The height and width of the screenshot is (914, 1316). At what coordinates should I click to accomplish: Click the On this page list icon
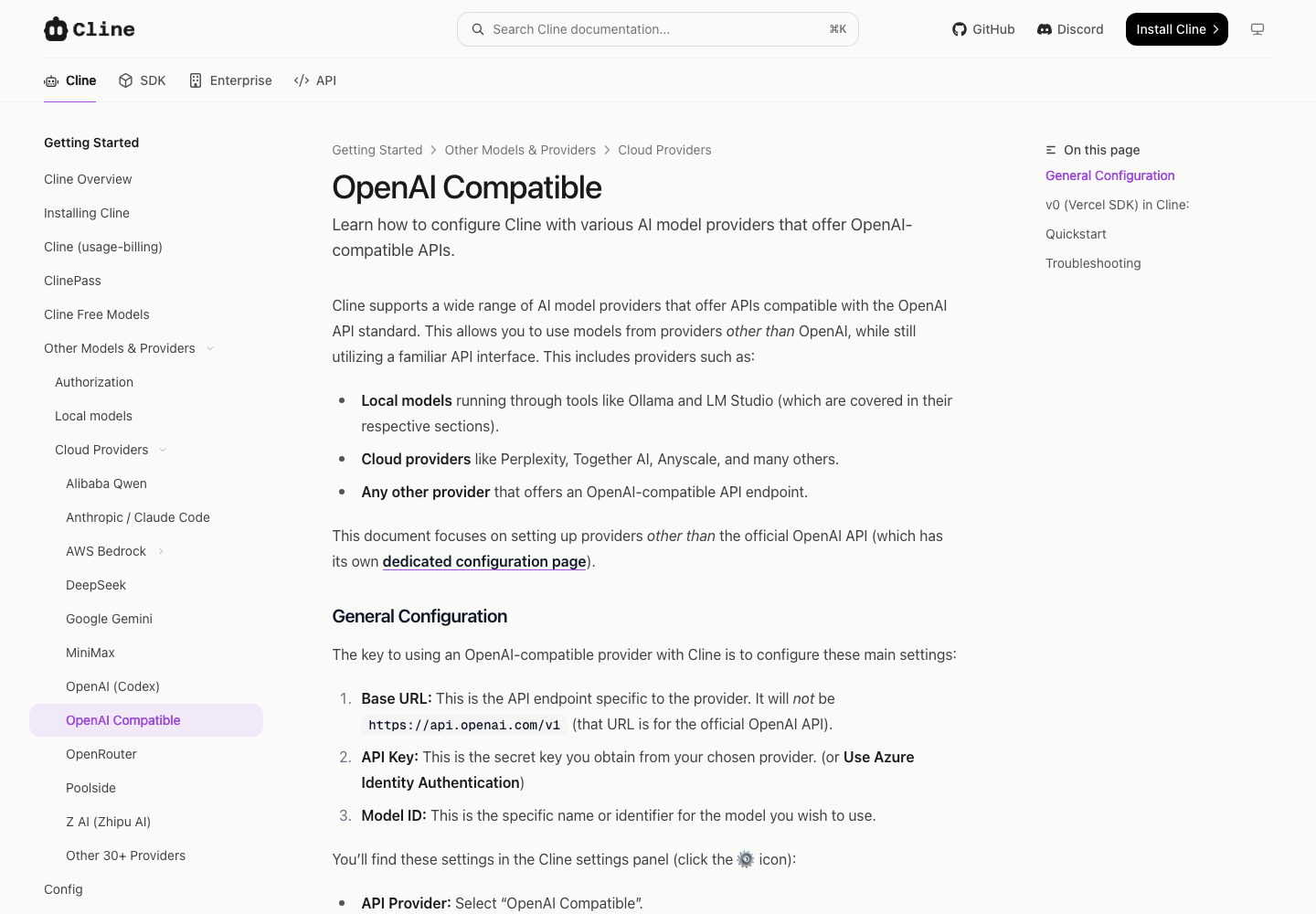1051,150
